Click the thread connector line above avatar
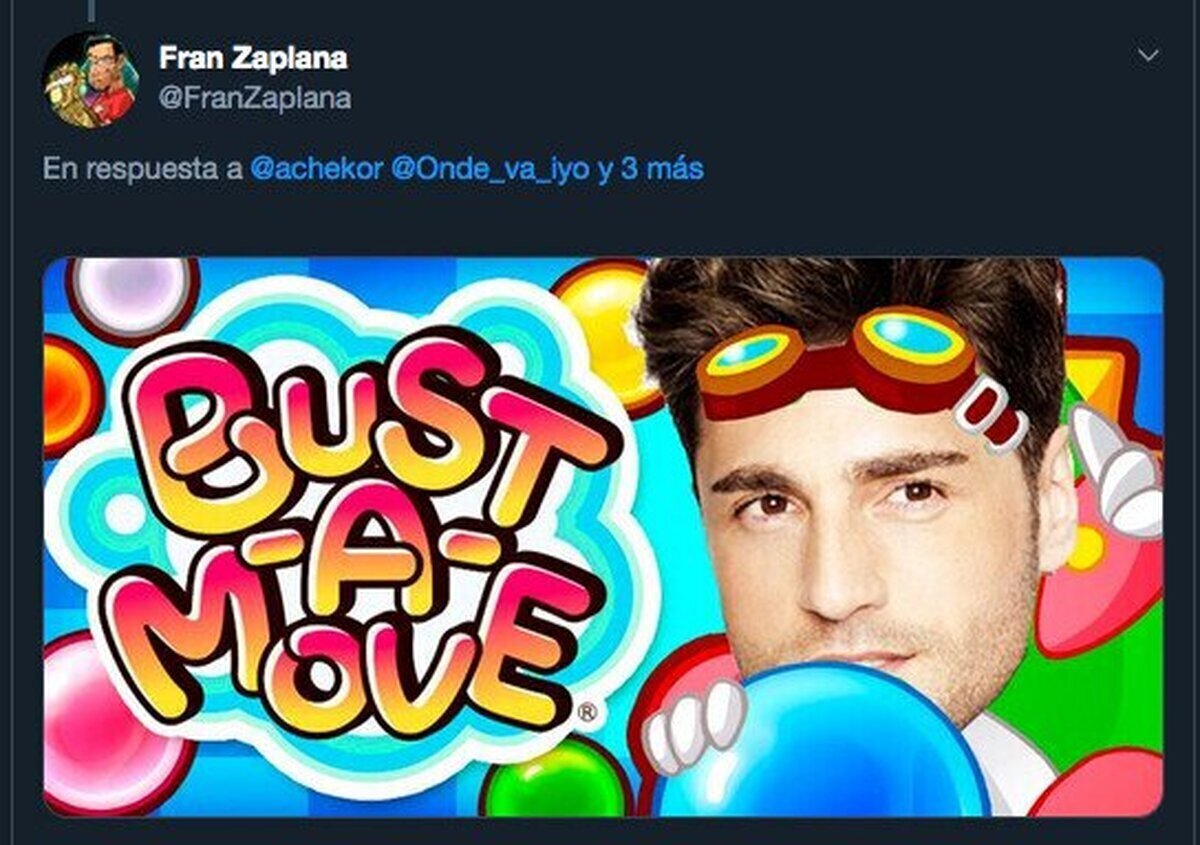The image size is (1200, 845). [90, 10]
